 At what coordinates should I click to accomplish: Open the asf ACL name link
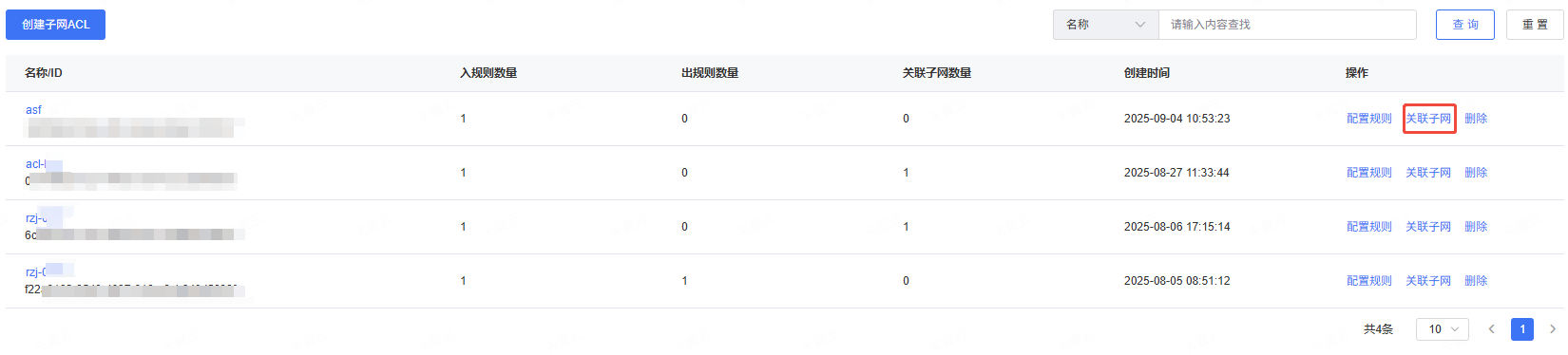[x=33, y=110]
